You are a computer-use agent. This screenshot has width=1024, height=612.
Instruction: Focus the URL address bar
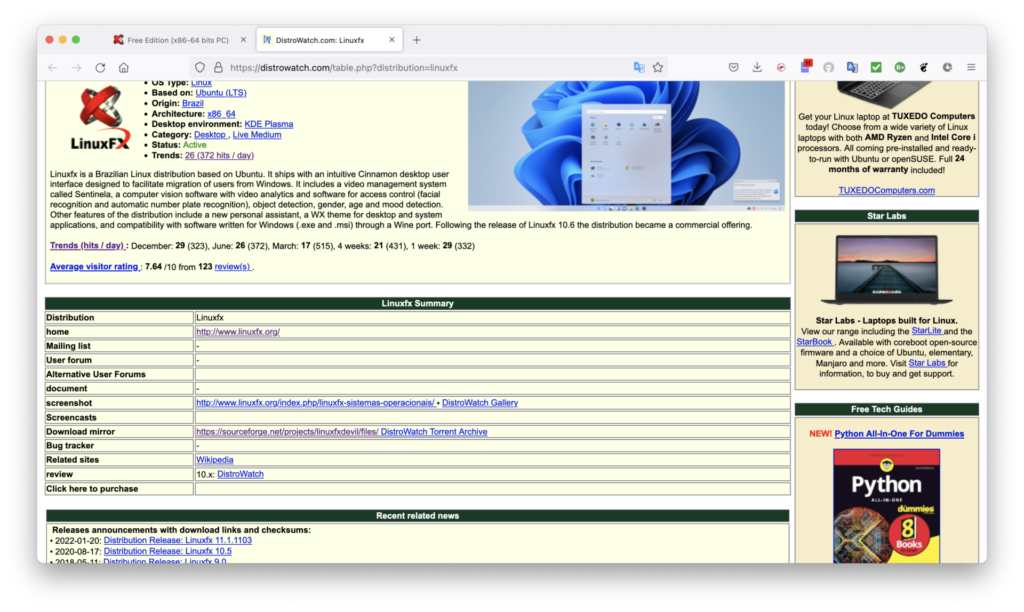click(x=420, y=68)
